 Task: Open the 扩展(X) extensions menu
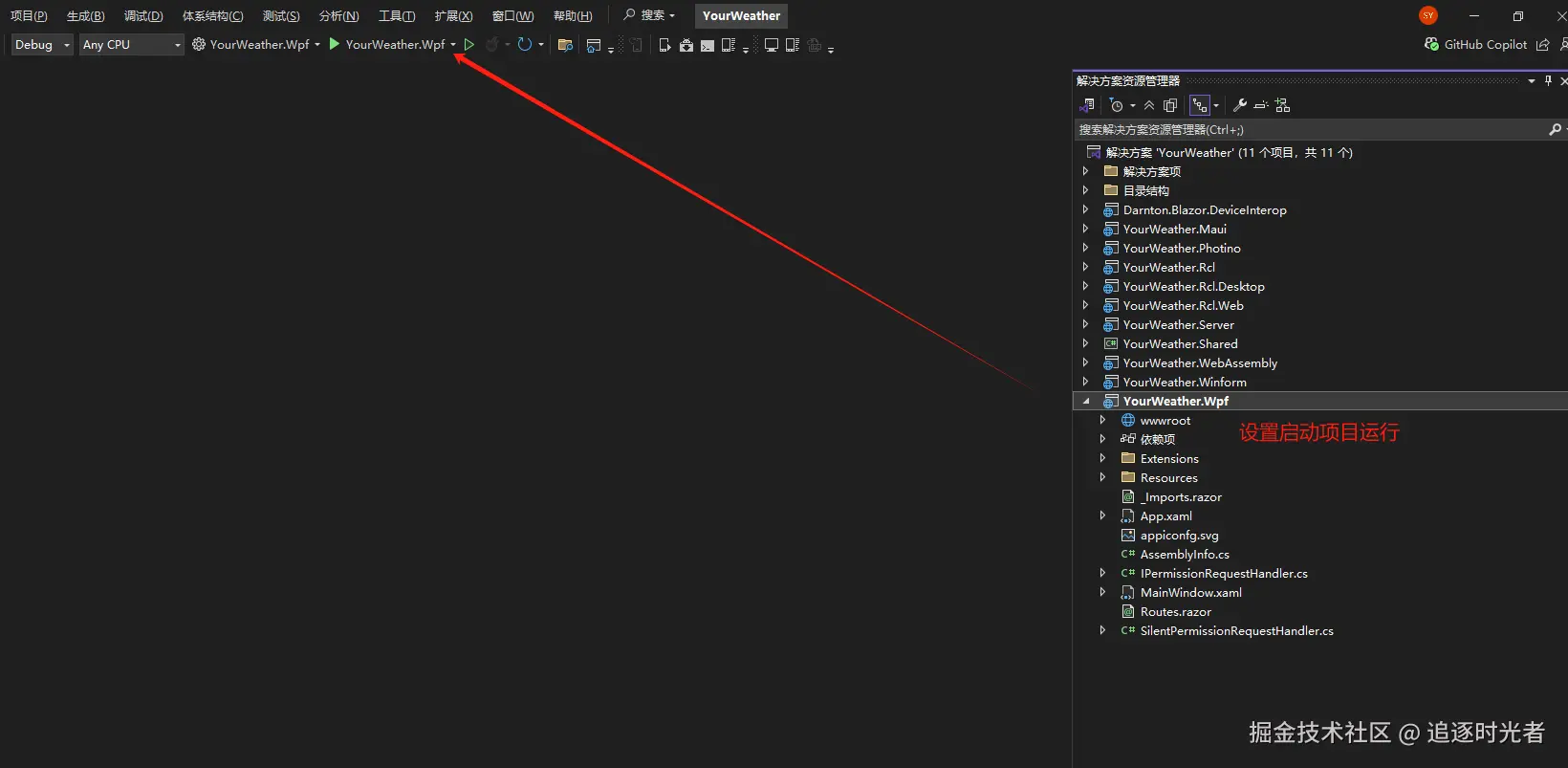point(453,15)
